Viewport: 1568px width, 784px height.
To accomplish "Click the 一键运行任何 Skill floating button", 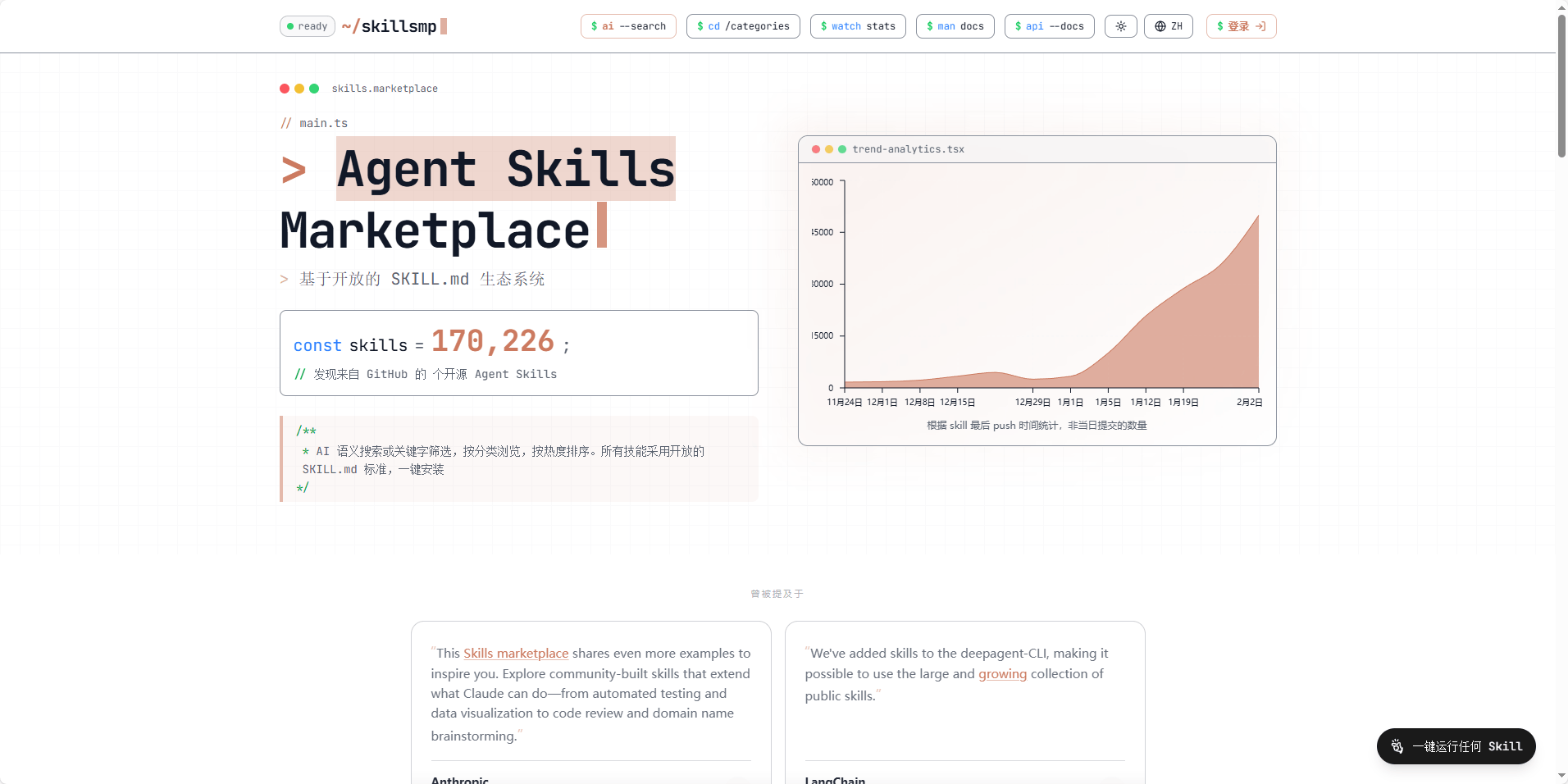I will tap(1456, 746).
